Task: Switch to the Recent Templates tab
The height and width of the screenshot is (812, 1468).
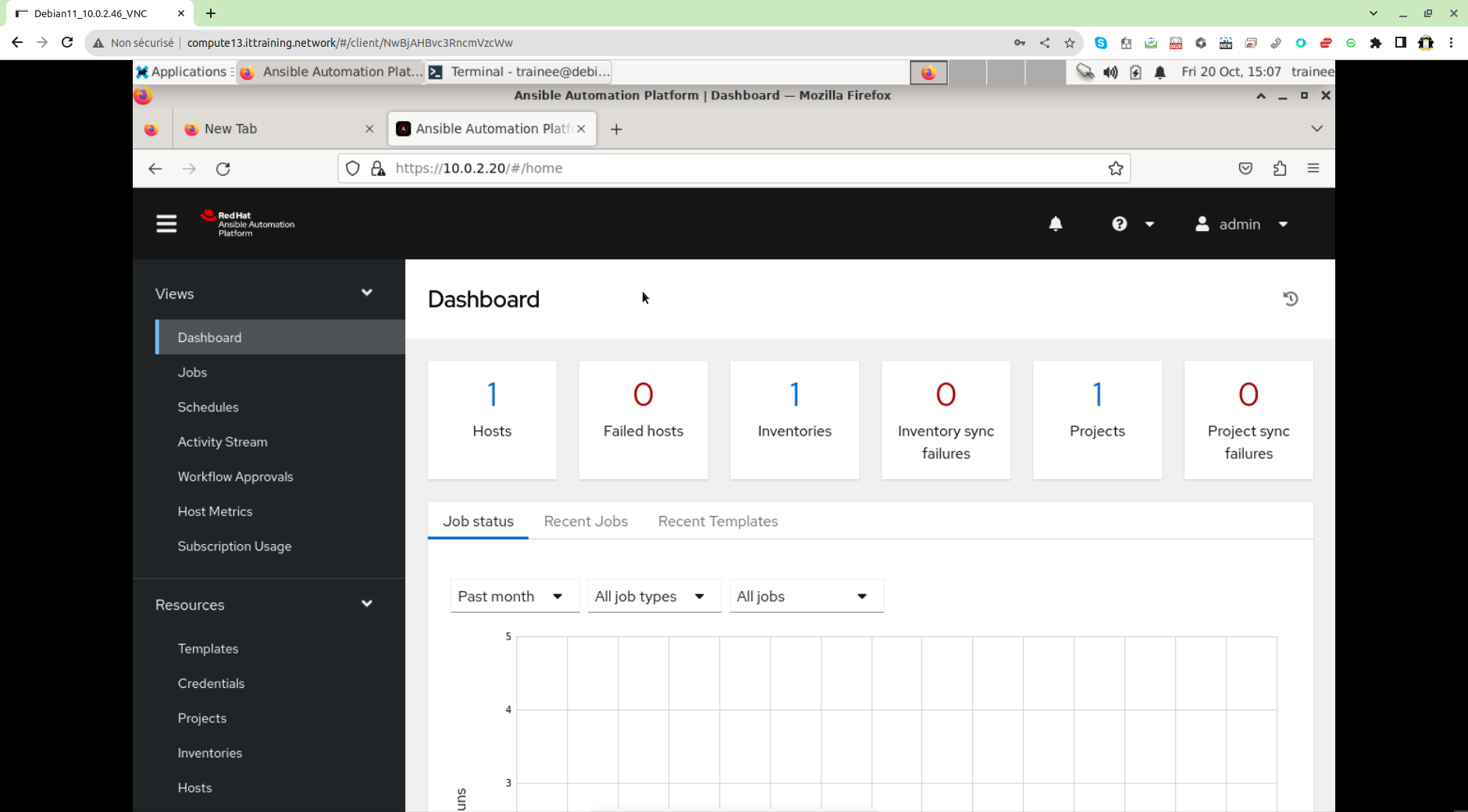Action: 718,521
